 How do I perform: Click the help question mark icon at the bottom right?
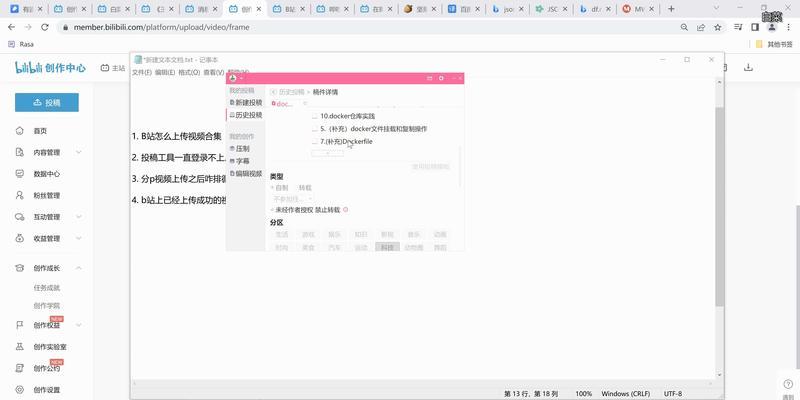(x=787, y=384)
